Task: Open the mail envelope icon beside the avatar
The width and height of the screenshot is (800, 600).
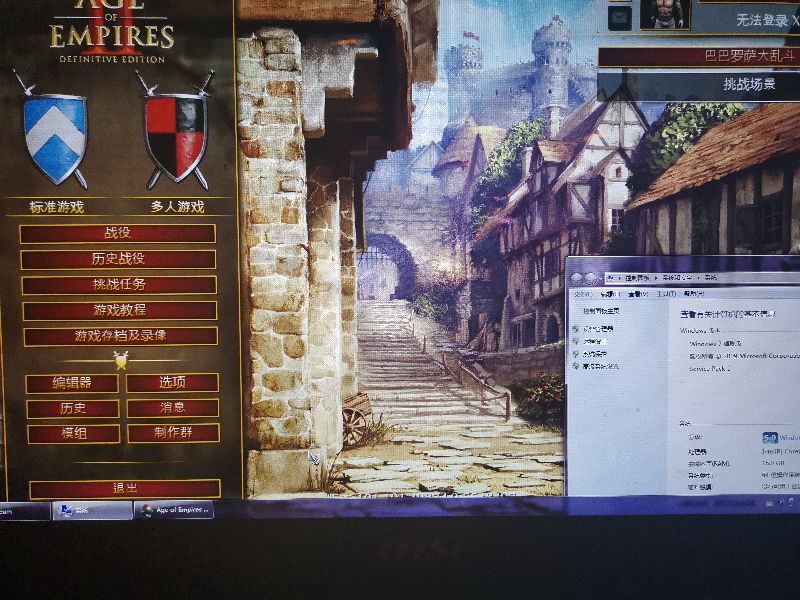Action: click(x=619, y=18)
